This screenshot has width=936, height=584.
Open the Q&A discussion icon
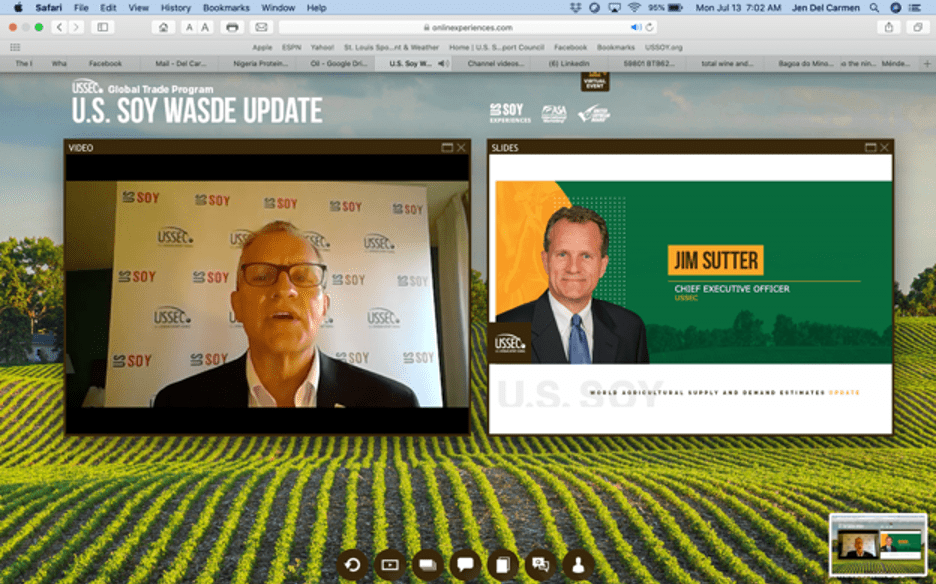(540, 565)
